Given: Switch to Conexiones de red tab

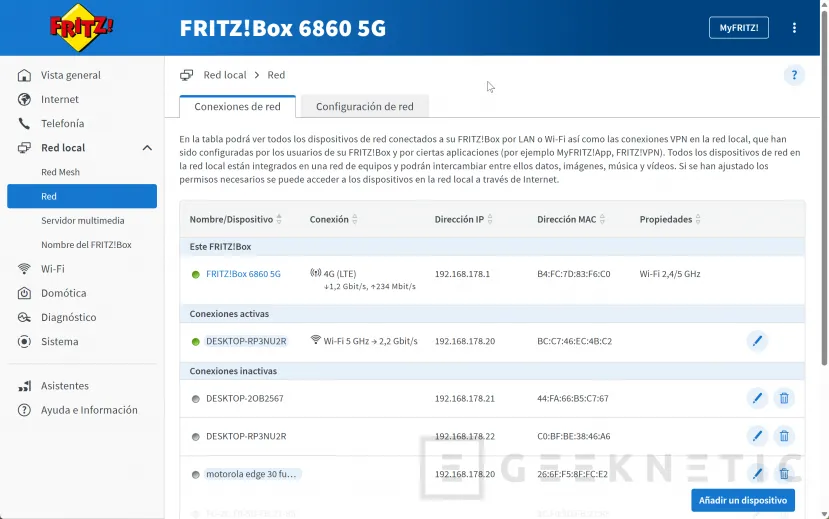Looking at the screenshot, I should 237,107.
